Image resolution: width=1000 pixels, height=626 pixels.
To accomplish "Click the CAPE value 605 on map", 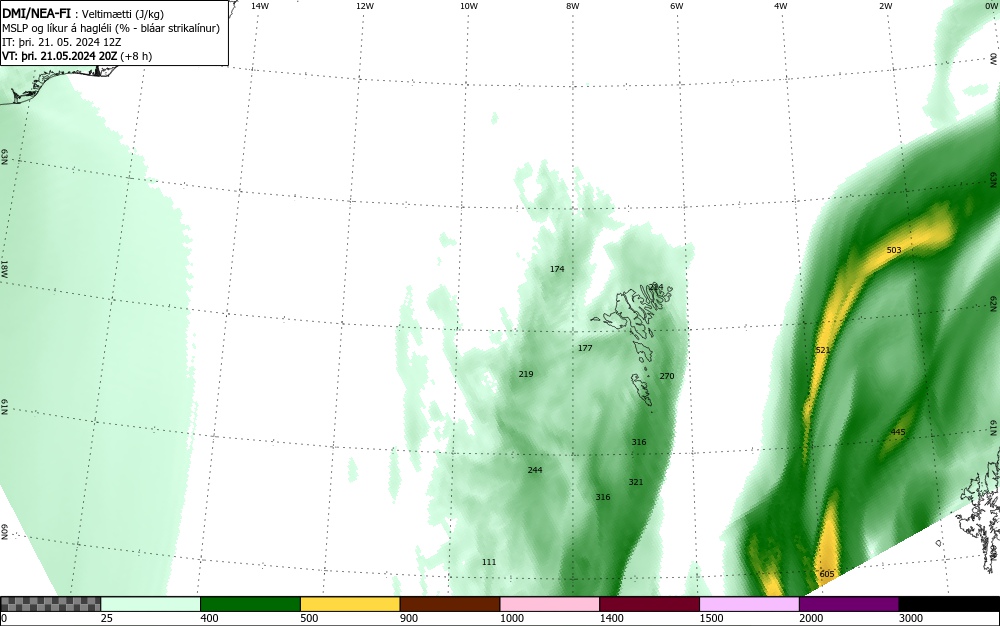I will coord(827,574).
